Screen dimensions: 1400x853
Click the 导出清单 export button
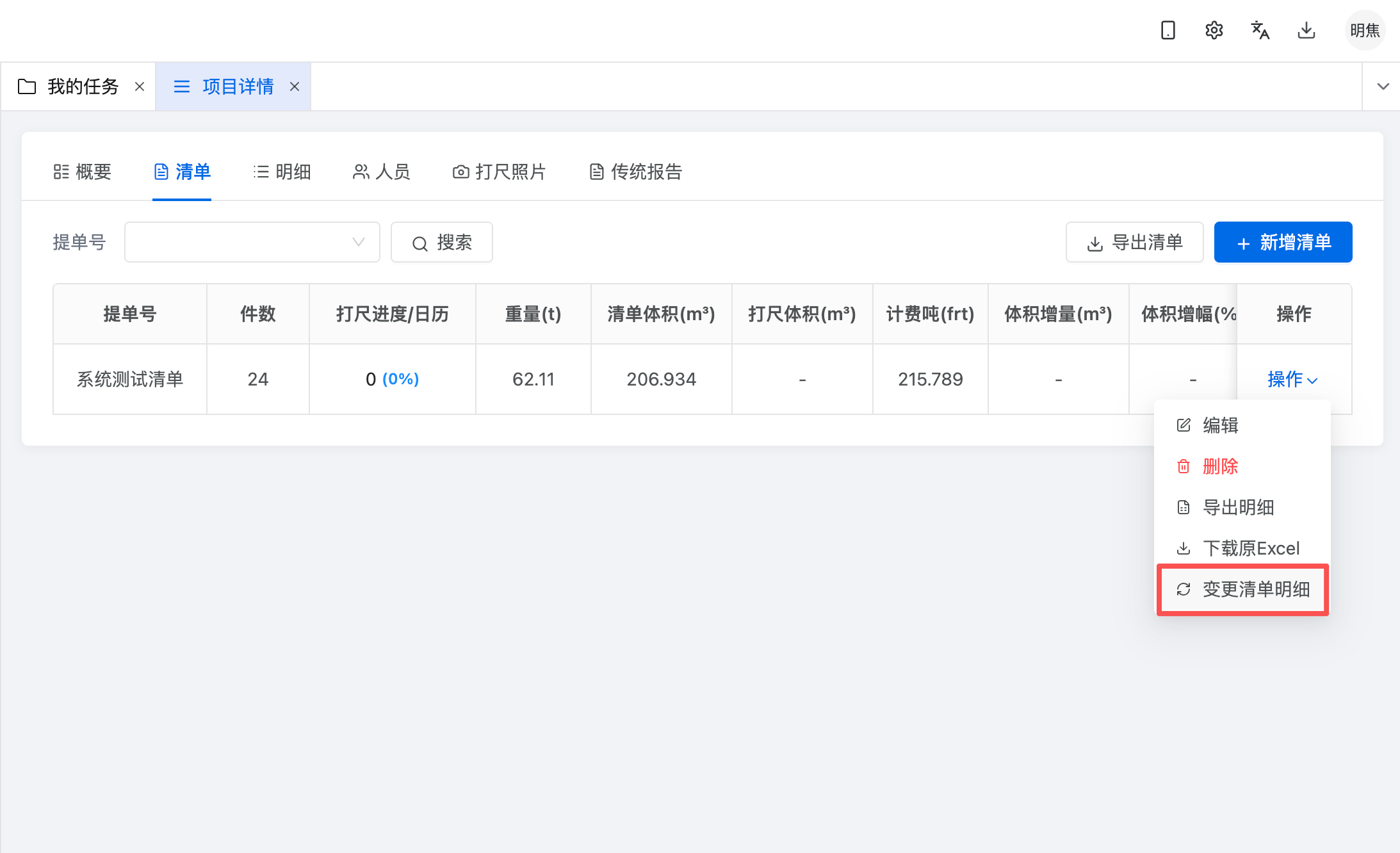[x=1134, y=242]
